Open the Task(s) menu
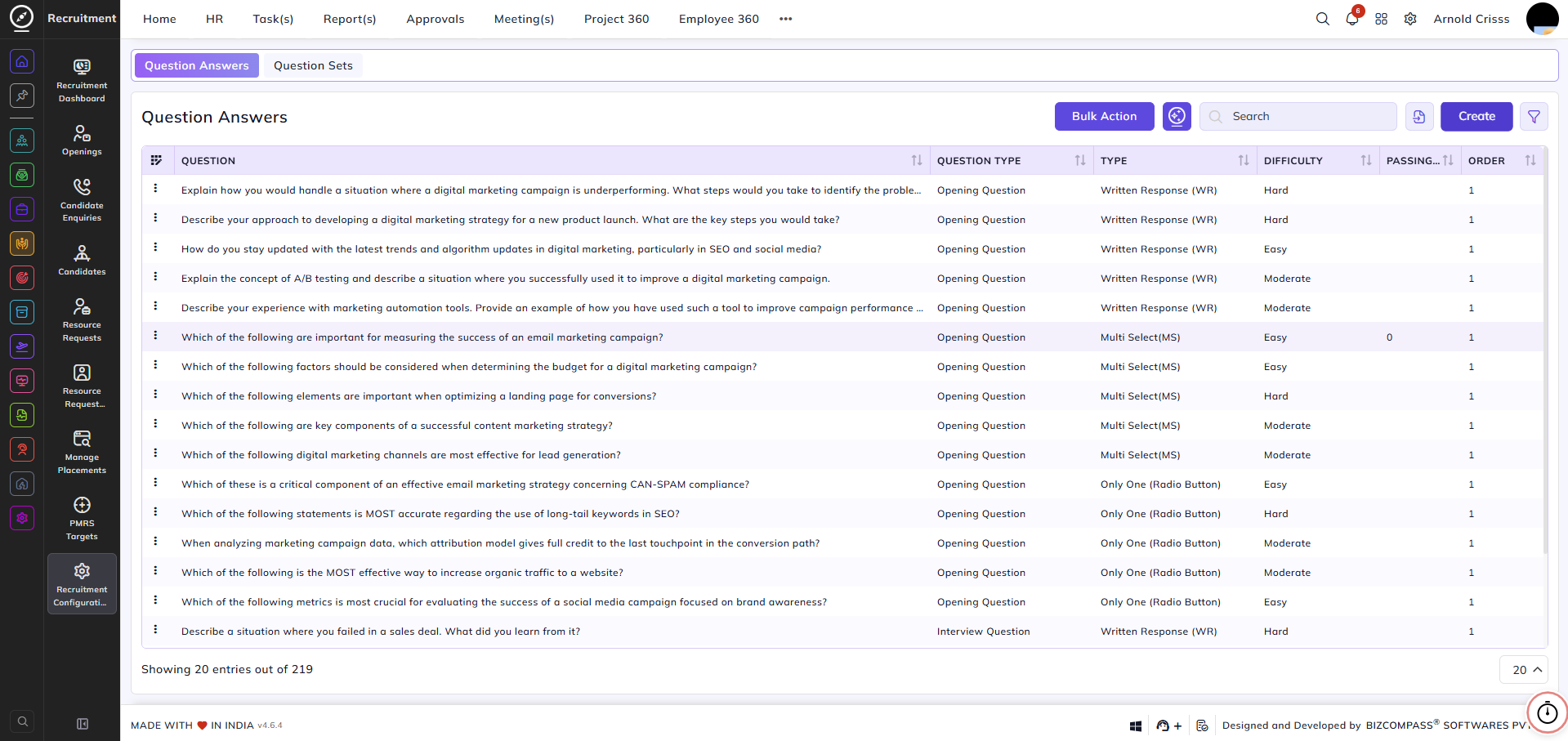The width and height of the screenshot is (1568, 741). [x=273, y=19]
